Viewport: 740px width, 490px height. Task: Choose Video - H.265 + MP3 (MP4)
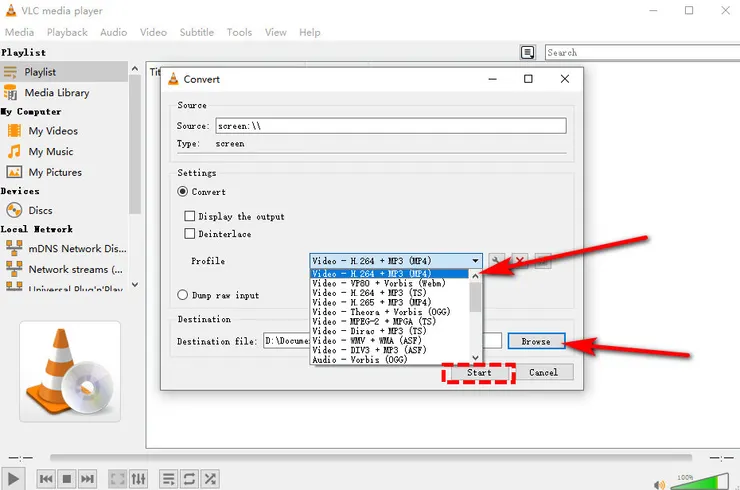390,302
